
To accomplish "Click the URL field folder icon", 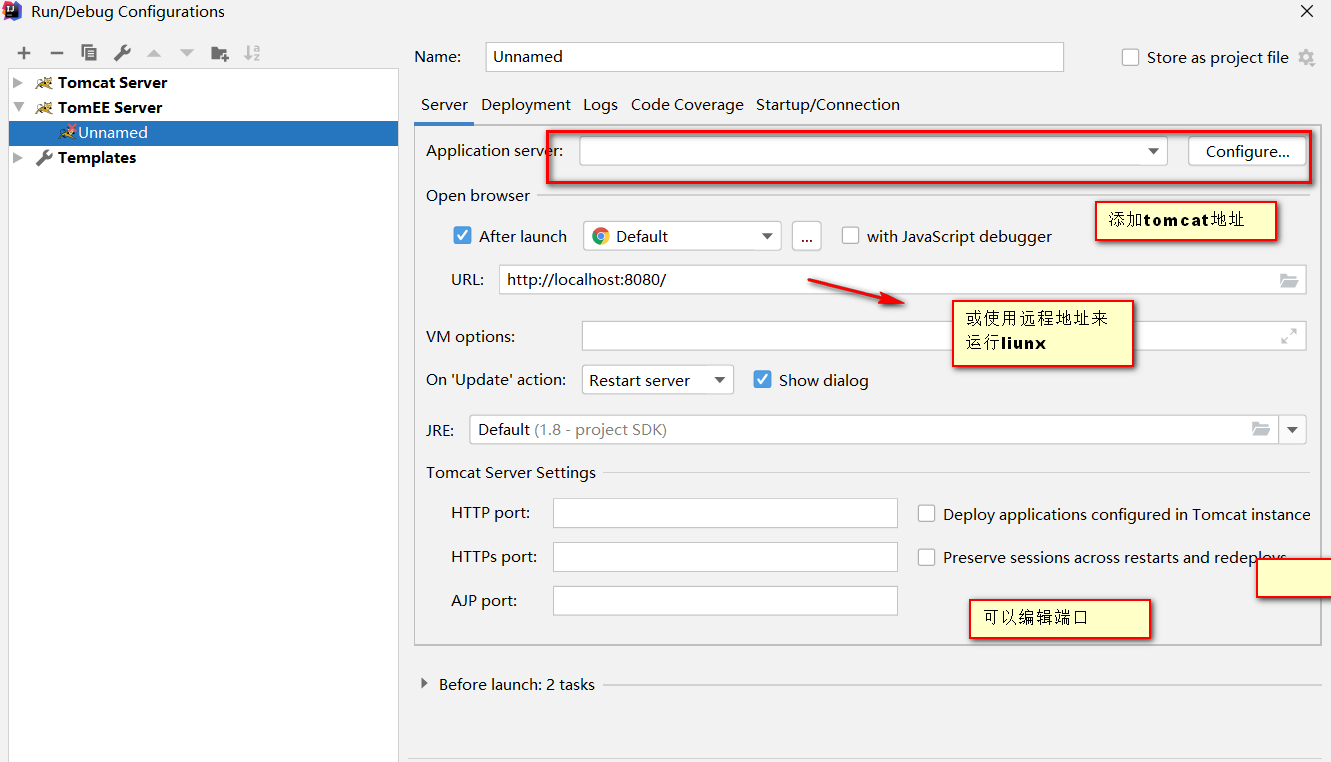I will (x=1289, y=280).
